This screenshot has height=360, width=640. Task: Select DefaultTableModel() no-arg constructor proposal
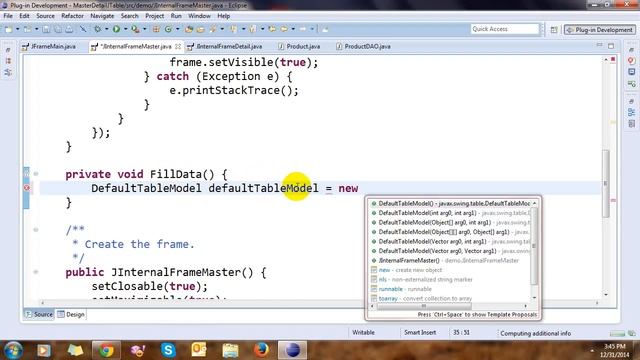(x=451, y=203)
